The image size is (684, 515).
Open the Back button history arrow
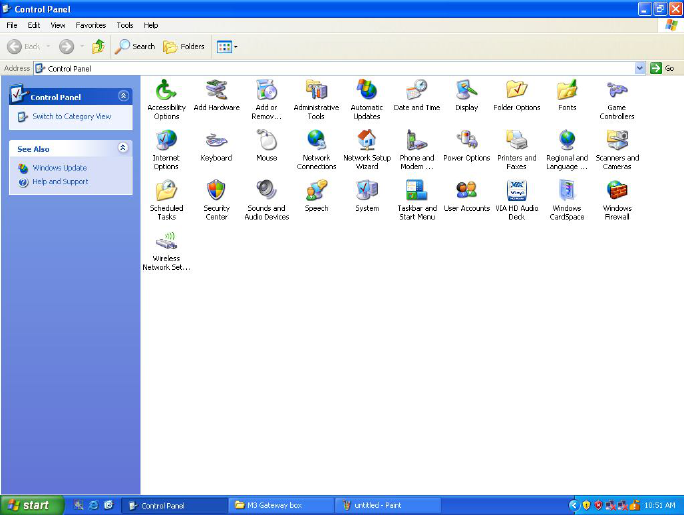[48, 46]
